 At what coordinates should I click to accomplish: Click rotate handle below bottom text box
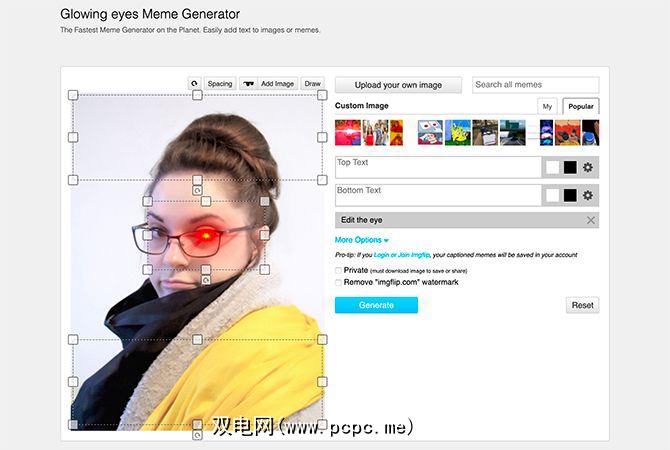(x=197, y=435)
